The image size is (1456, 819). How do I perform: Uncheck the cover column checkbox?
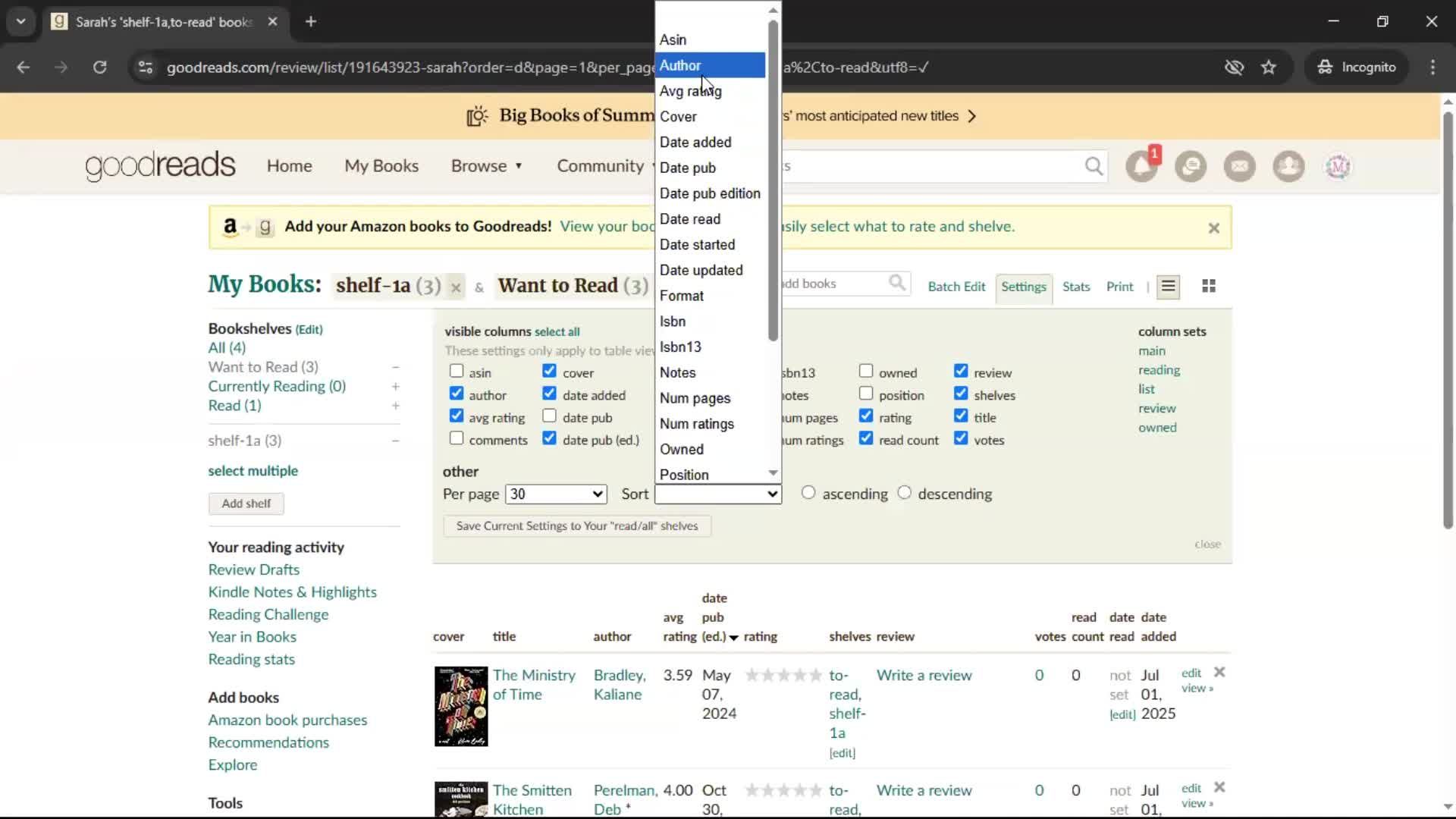point(550,371)
